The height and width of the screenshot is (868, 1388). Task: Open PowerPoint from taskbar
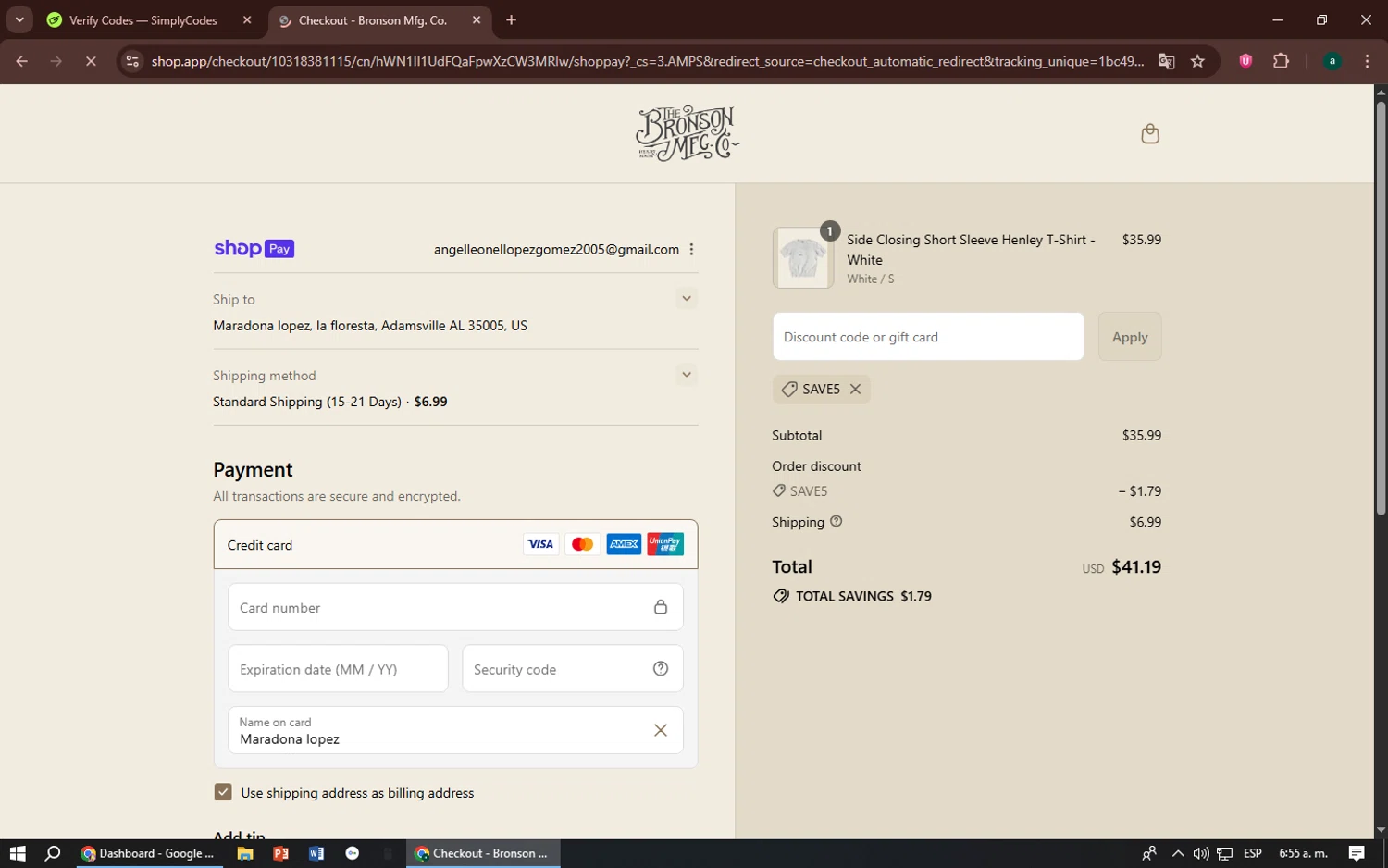281,853
